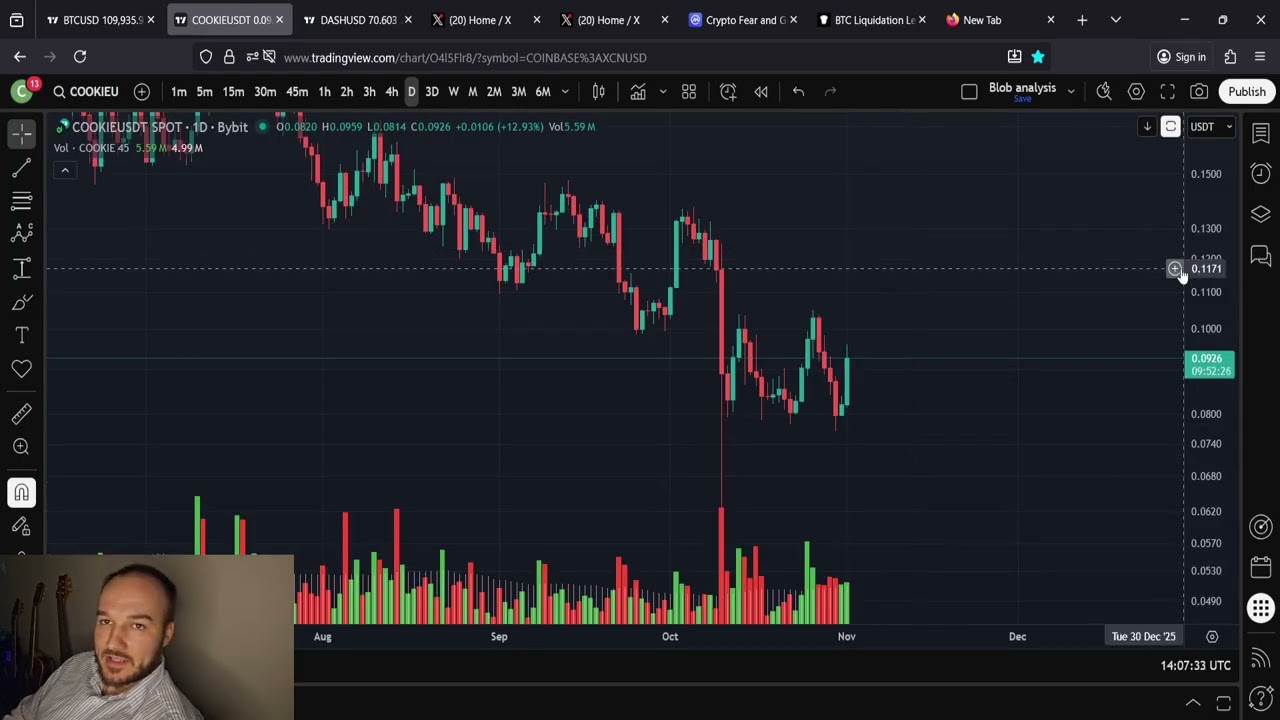Image resolution: width=1280 pixels, height=720 pixels.
Task: Click the COOKIEU symbol search field
Action: (x=86, y=92)
